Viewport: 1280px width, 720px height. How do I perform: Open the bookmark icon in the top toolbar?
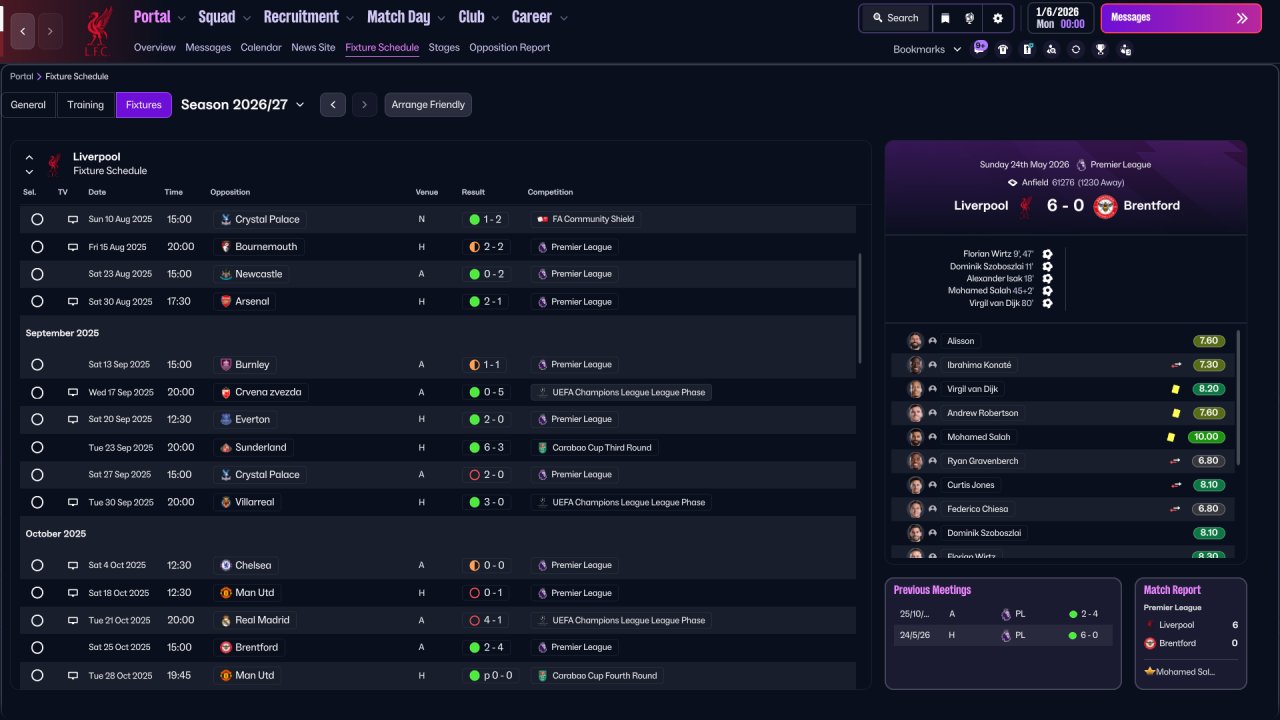pos(946,18)
